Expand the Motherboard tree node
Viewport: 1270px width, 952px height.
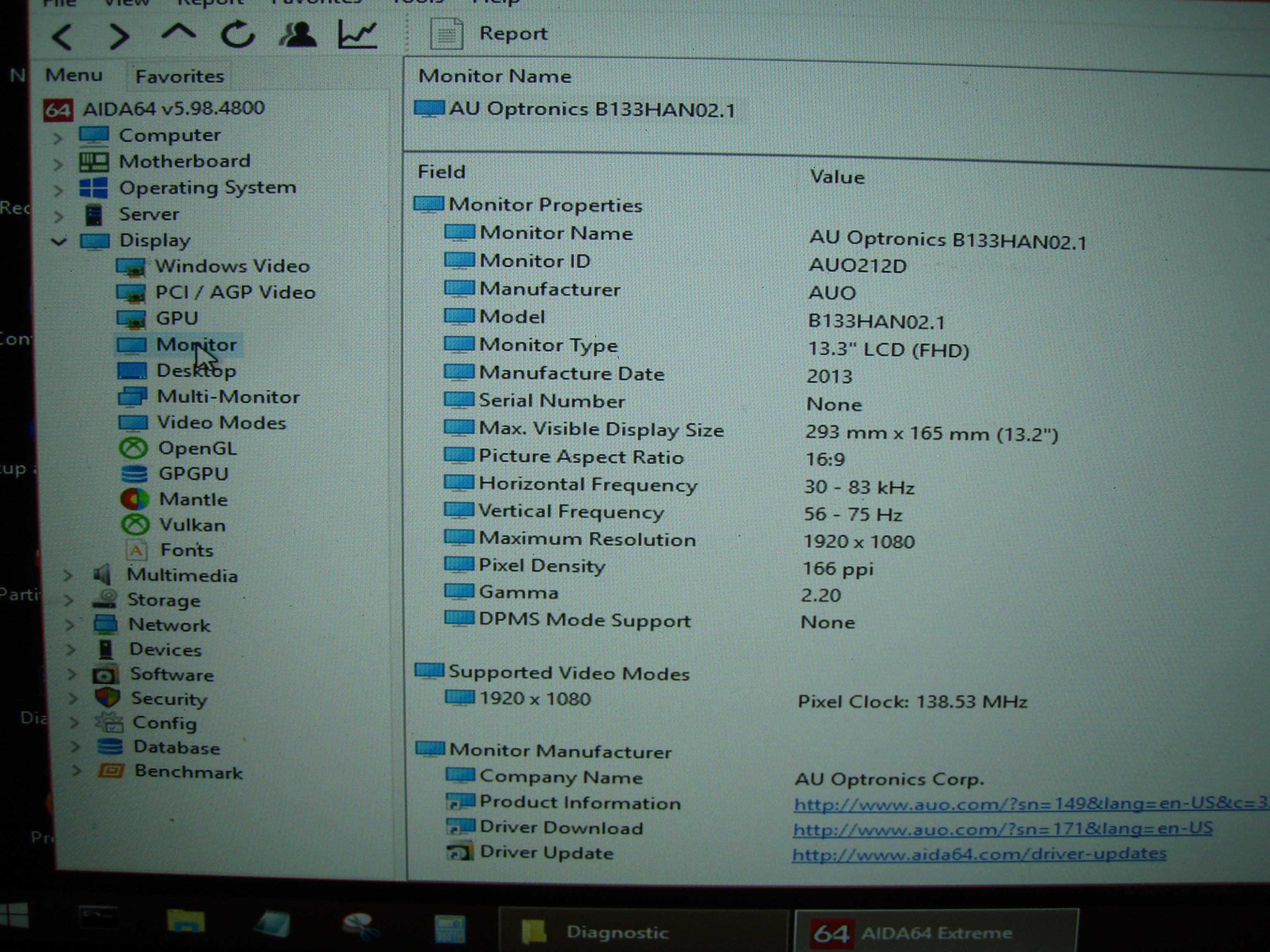[57, 164]
